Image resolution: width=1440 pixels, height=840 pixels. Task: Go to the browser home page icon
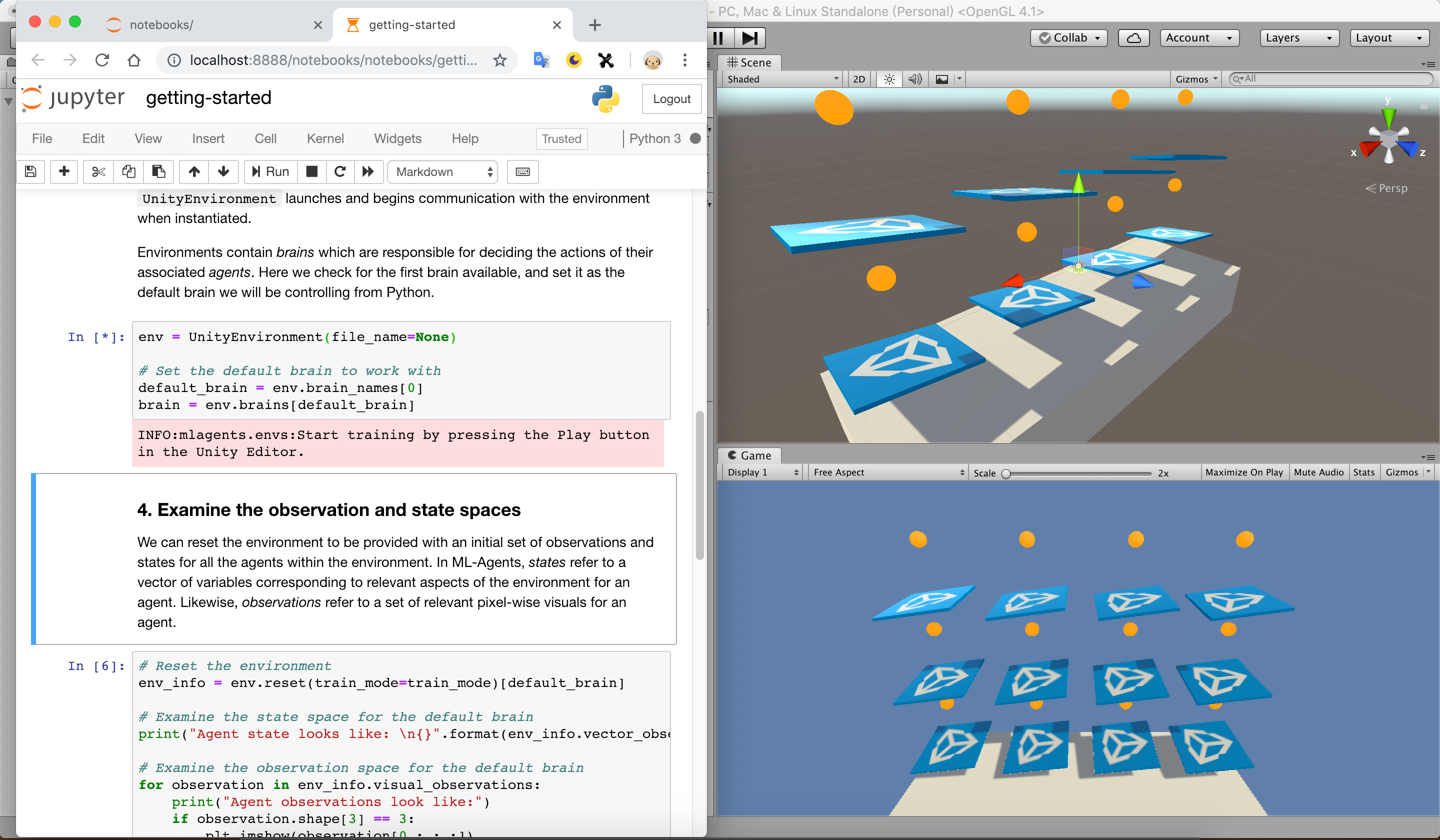pyautogui.click(x=133, y=60)
